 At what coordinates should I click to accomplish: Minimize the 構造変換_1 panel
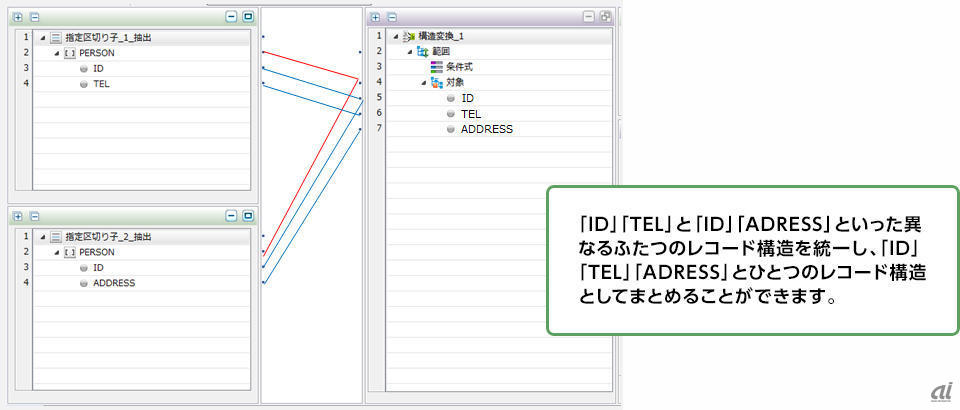589,17
